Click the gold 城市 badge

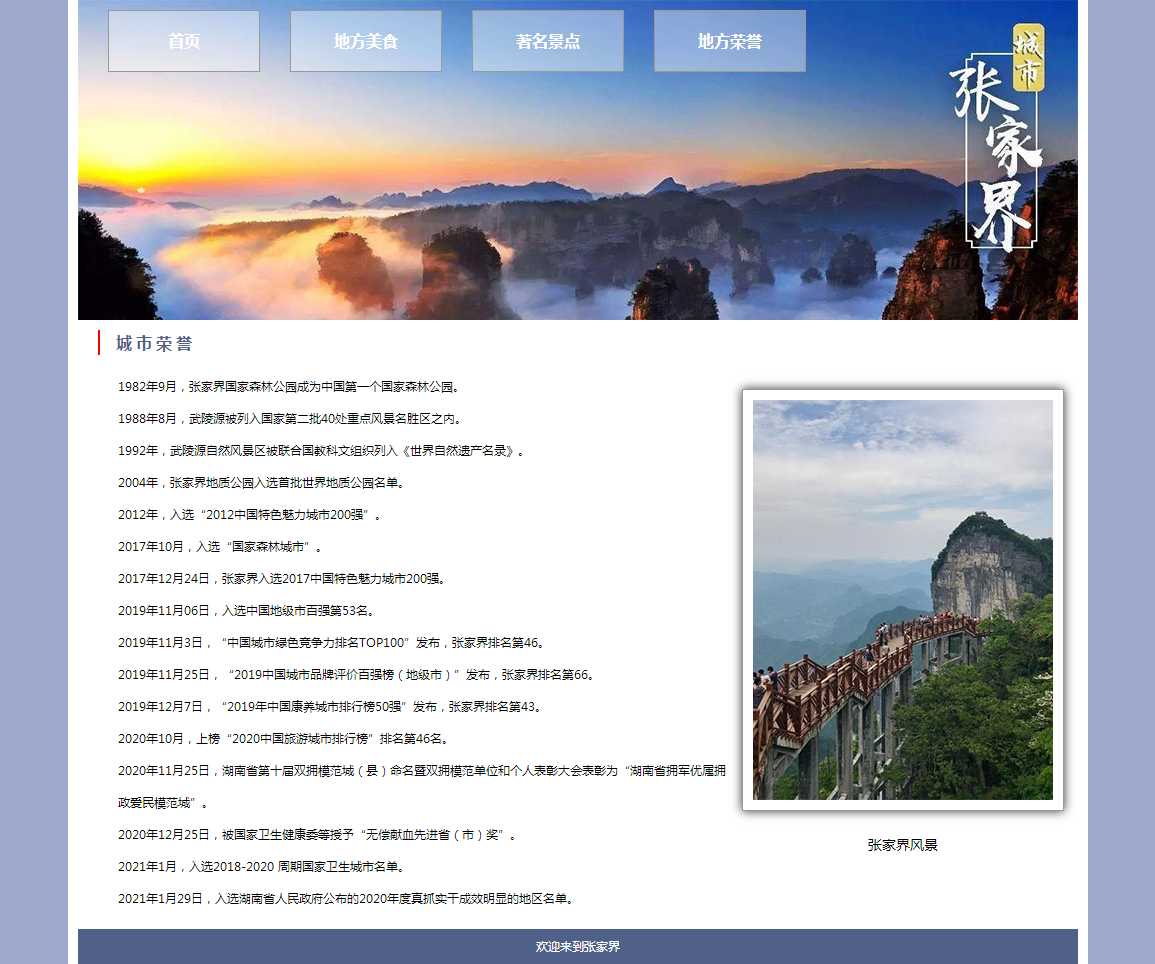[1028, 57]
